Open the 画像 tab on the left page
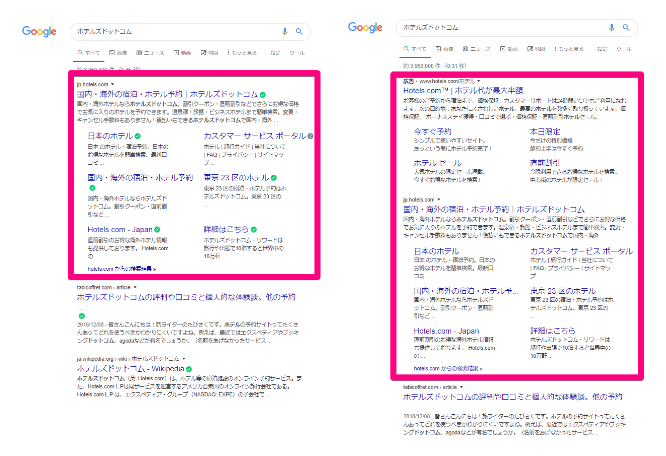666x456 pixels. [x=118, y=53]
